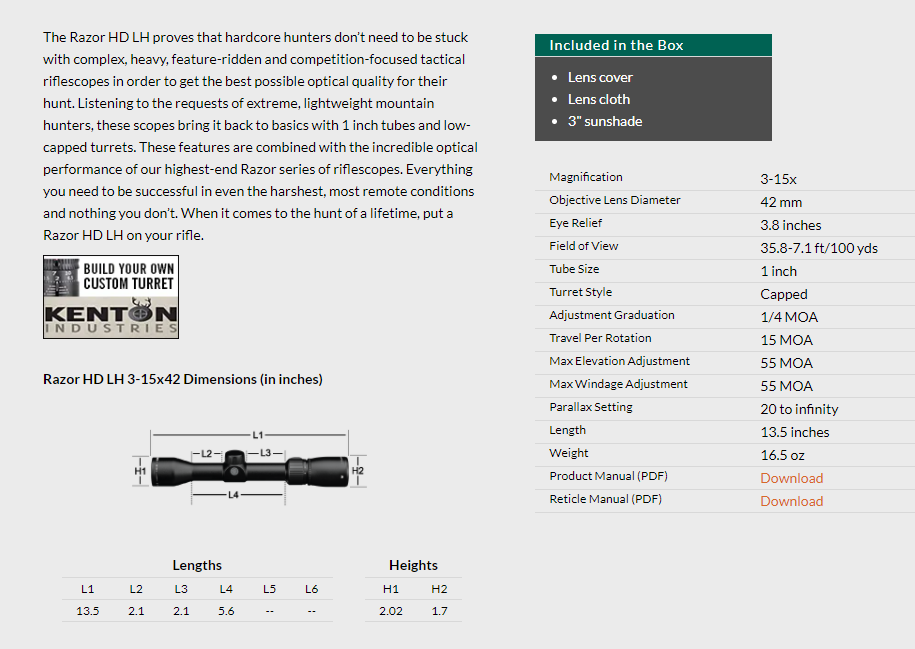This screenshot has width=915, height=649.
Task: Select the field of view '35.8-7.1 ft/100 yds'
Action: click(819, 248)
